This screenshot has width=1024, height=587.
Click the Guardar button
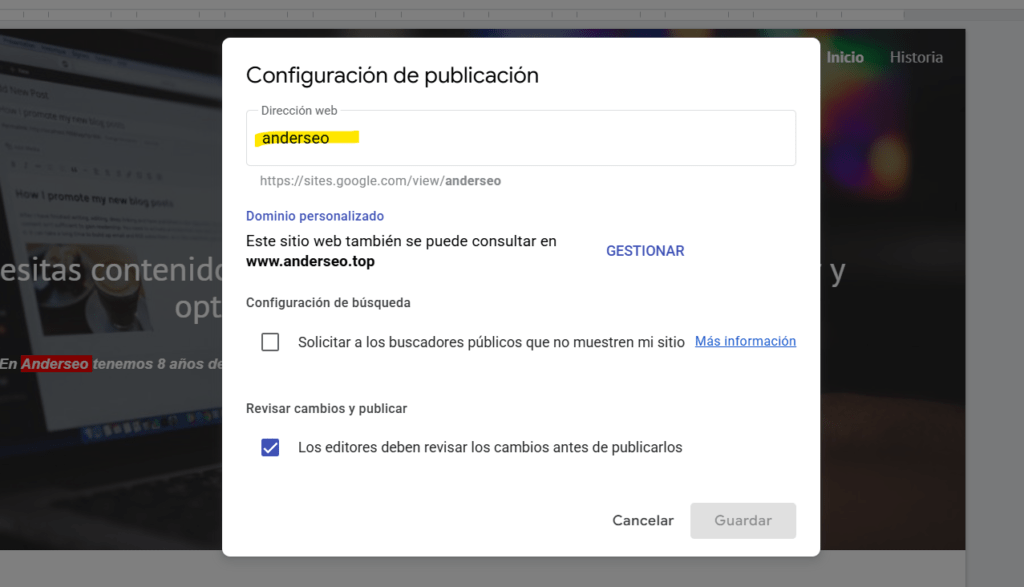(743, 520)
